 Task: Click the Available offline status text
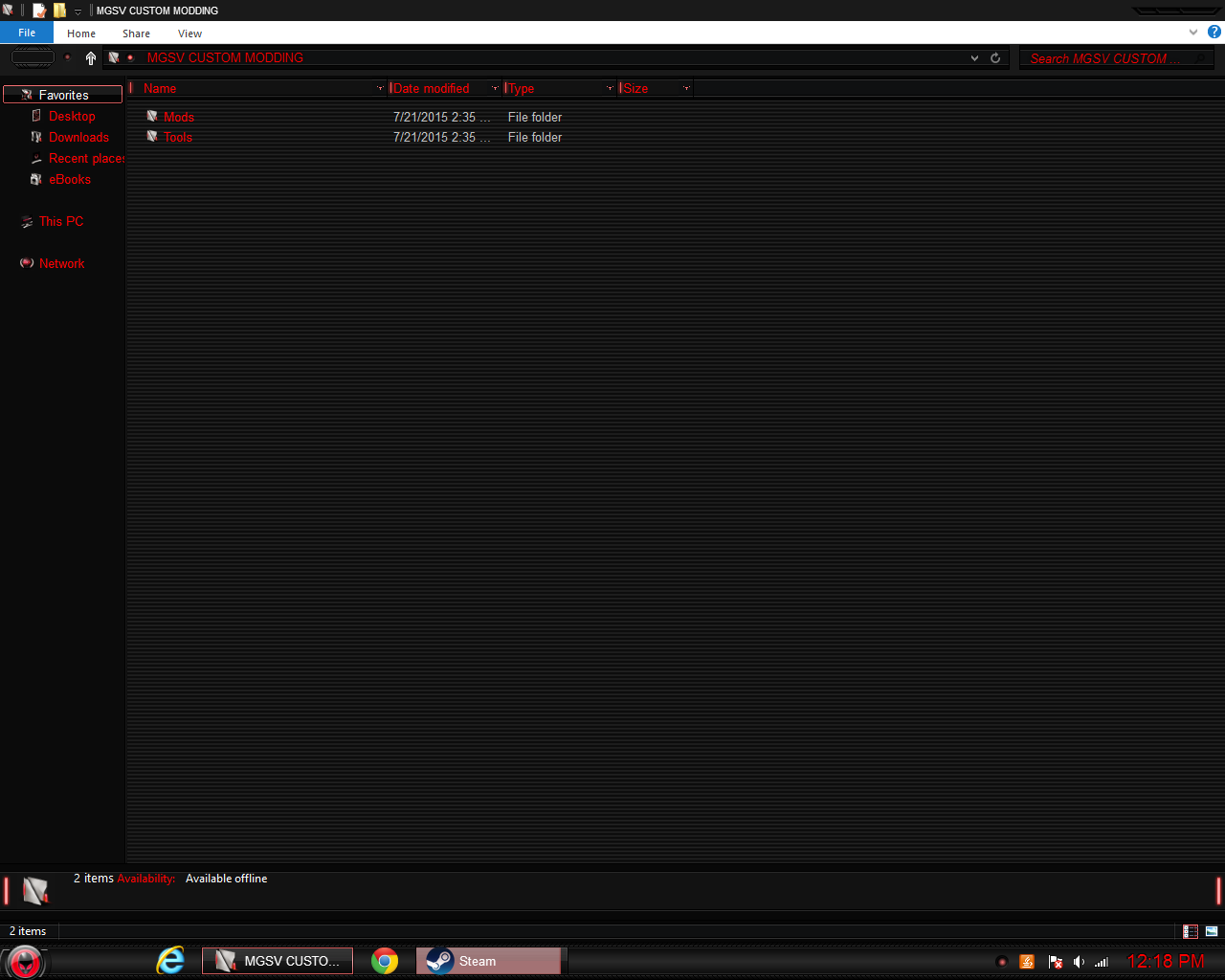(226, 879)
